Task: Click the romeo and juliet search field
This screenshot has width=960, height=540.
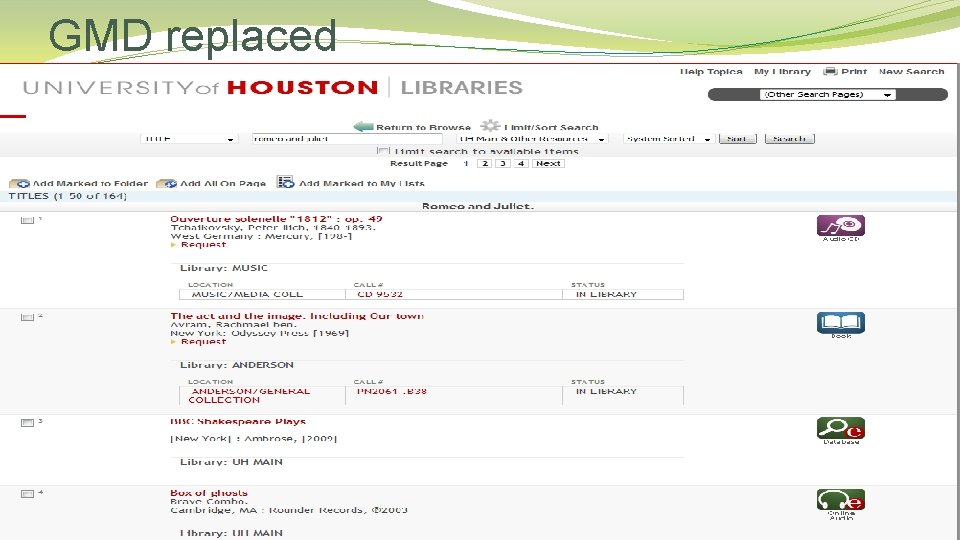Action: click(x=347, y=139)
